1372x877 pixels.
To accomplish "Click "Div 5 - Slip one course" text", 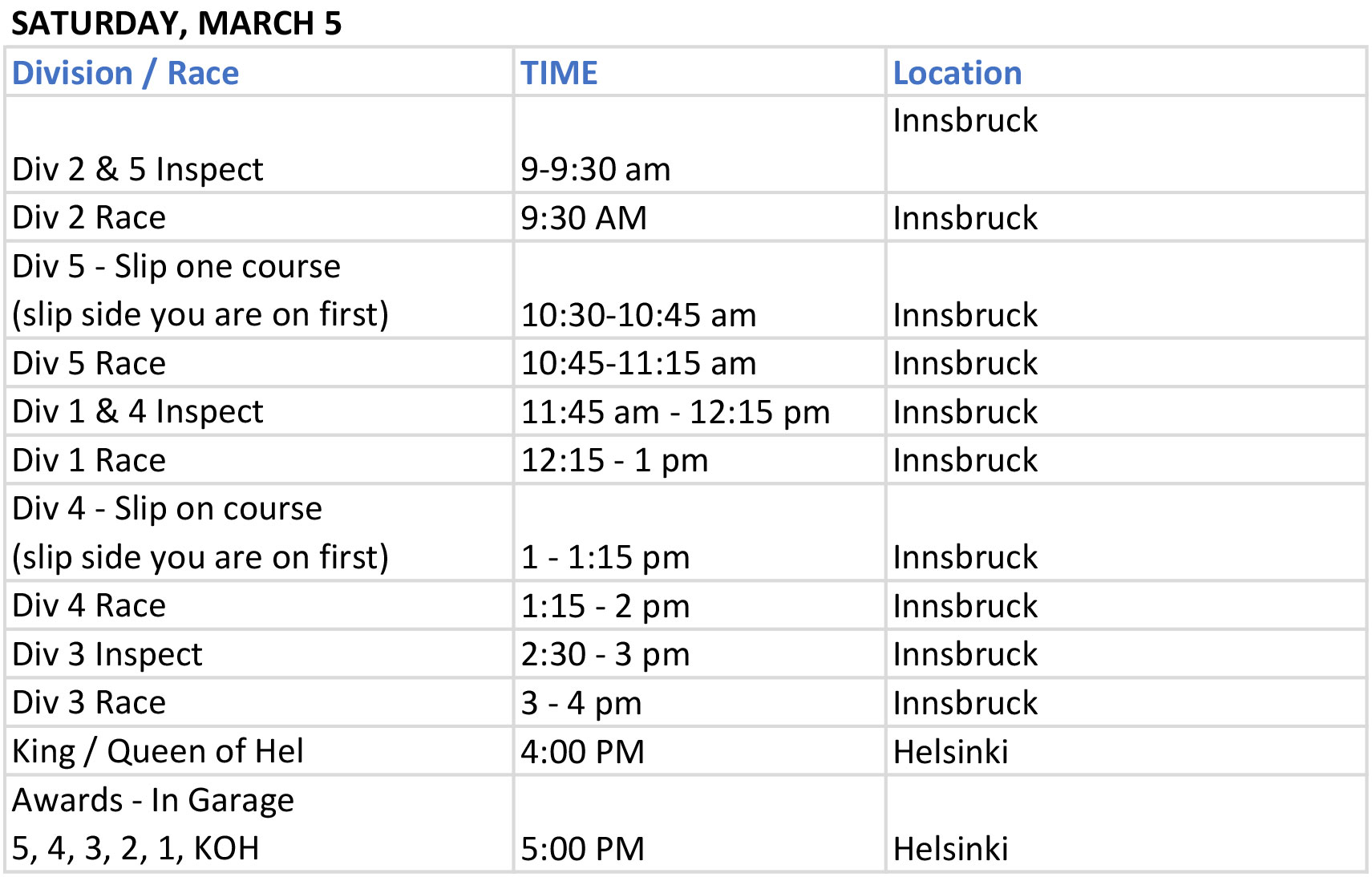I will (176, 266).
